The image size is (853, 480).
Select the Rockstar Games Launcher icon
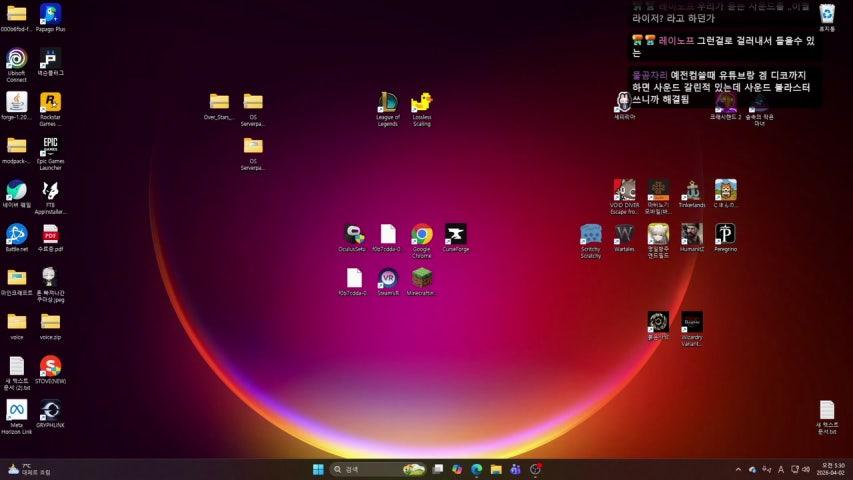(50, 102)
